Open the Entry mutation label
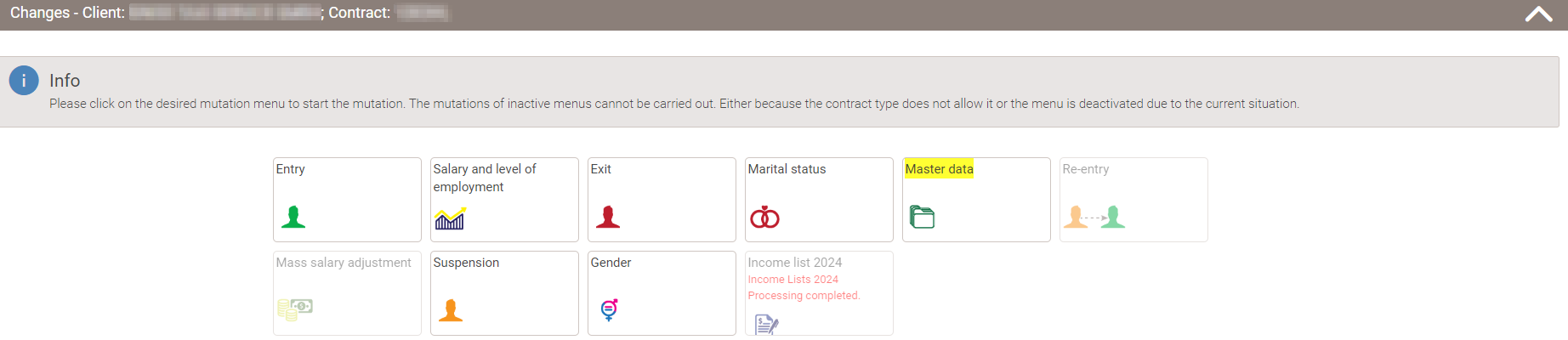 (x=290, y=169)
